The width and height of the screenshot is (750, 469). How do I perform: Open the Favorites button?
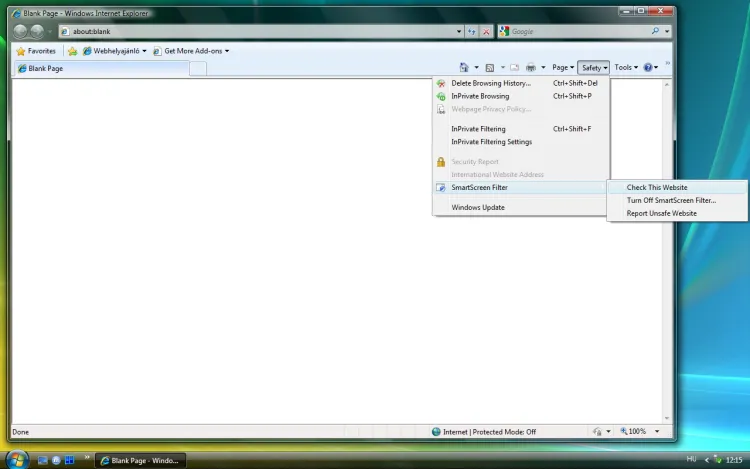click(36, 50)
